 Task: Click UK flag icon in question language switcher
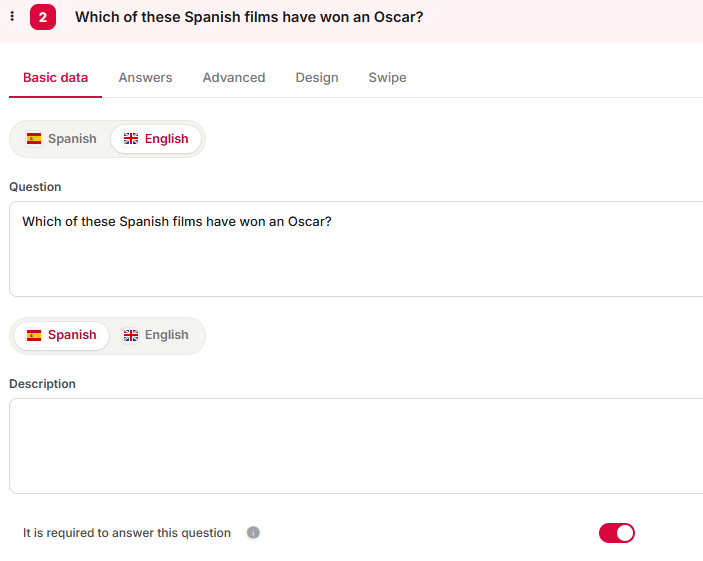coord(131,139)
